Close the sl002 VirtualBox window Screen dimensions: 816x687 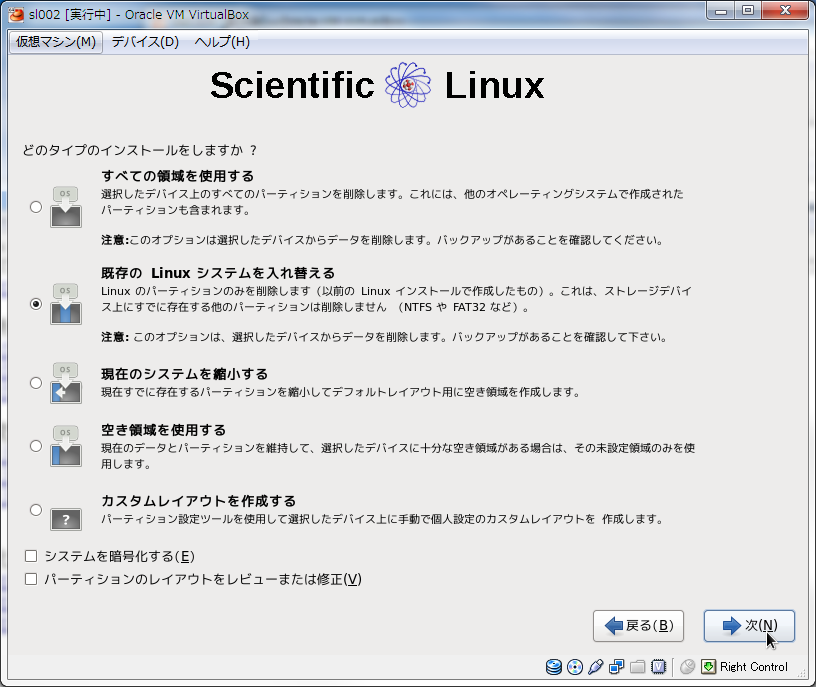(x=786, y=11)
